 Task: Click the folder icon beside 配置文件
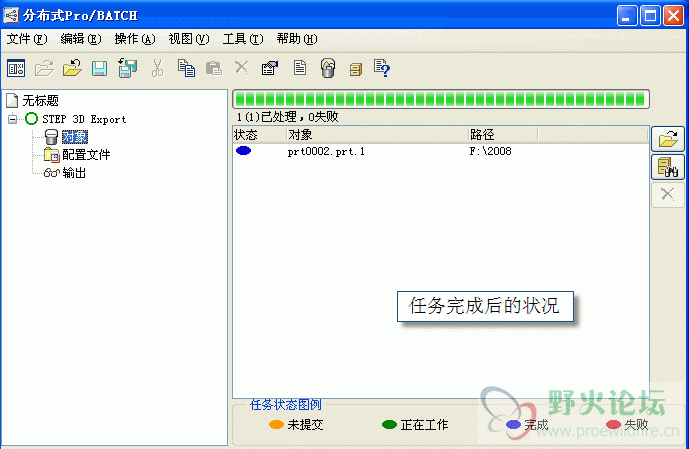point(51,155)
